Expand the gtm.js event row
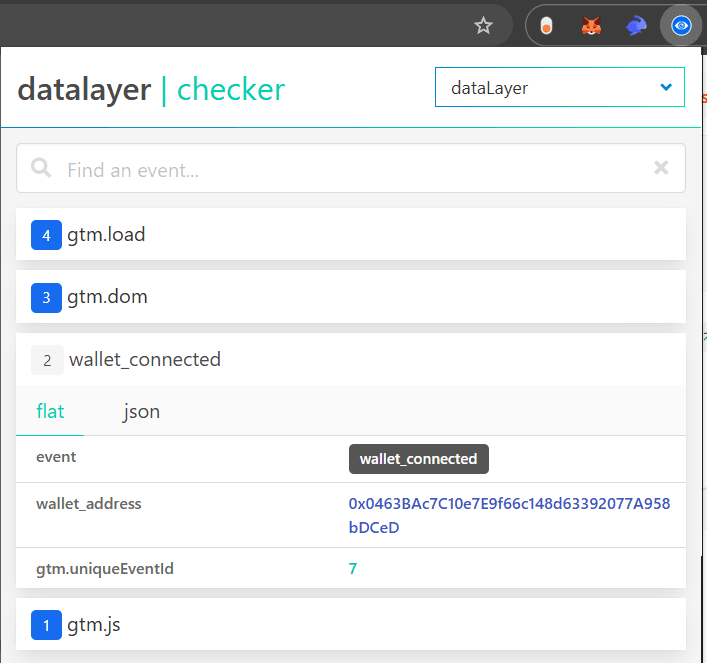The image size is (707, 663). pos(350,626)
